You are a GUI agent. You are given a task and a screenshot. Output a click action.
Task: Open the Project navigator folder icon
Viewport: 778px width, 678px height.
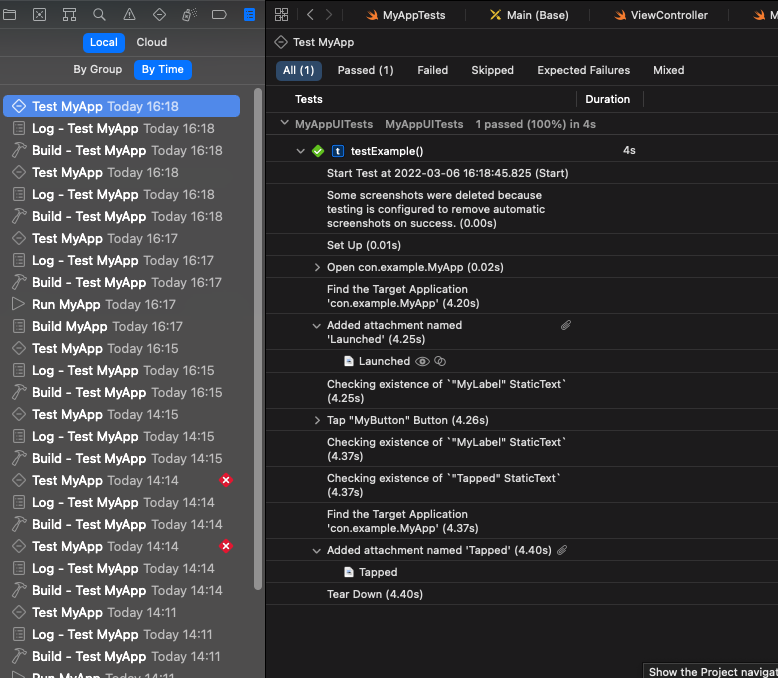pos(9,15)
